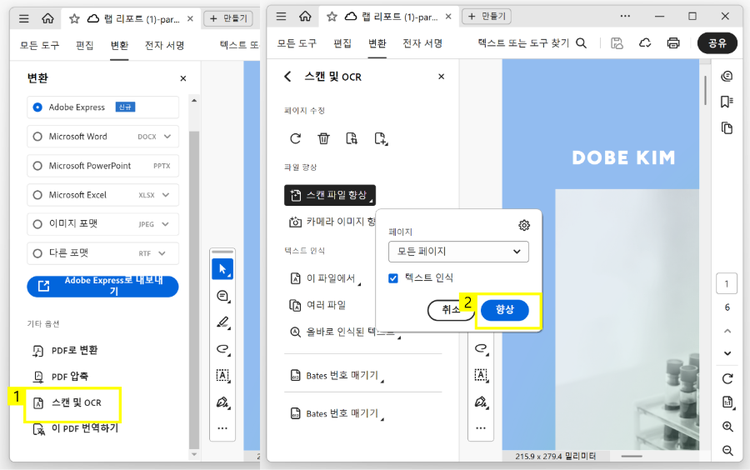Click 취소 button in popup
This screenshot has width=750, height=470.
(451, 310)
